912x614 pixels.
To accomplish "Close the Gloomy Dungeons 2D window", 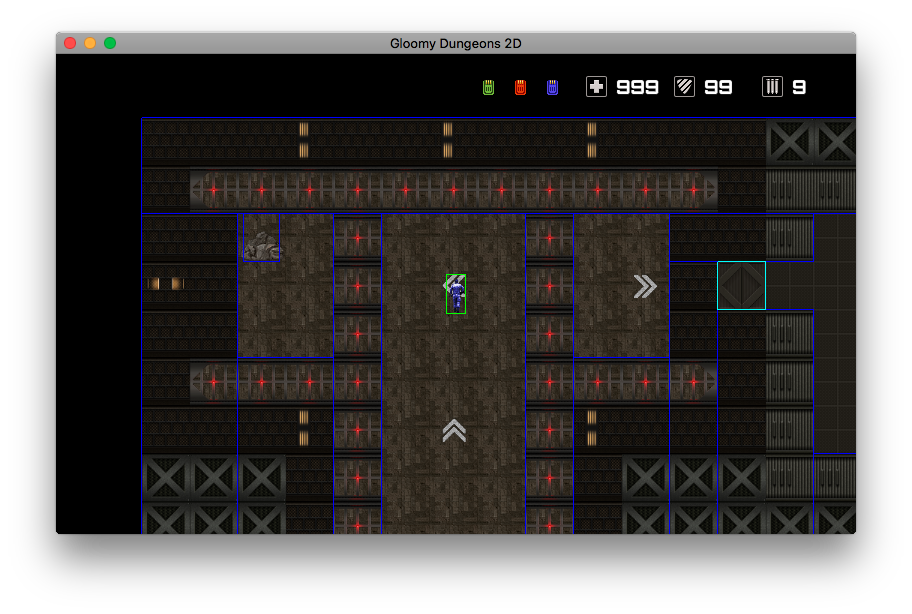I will 70,43.
